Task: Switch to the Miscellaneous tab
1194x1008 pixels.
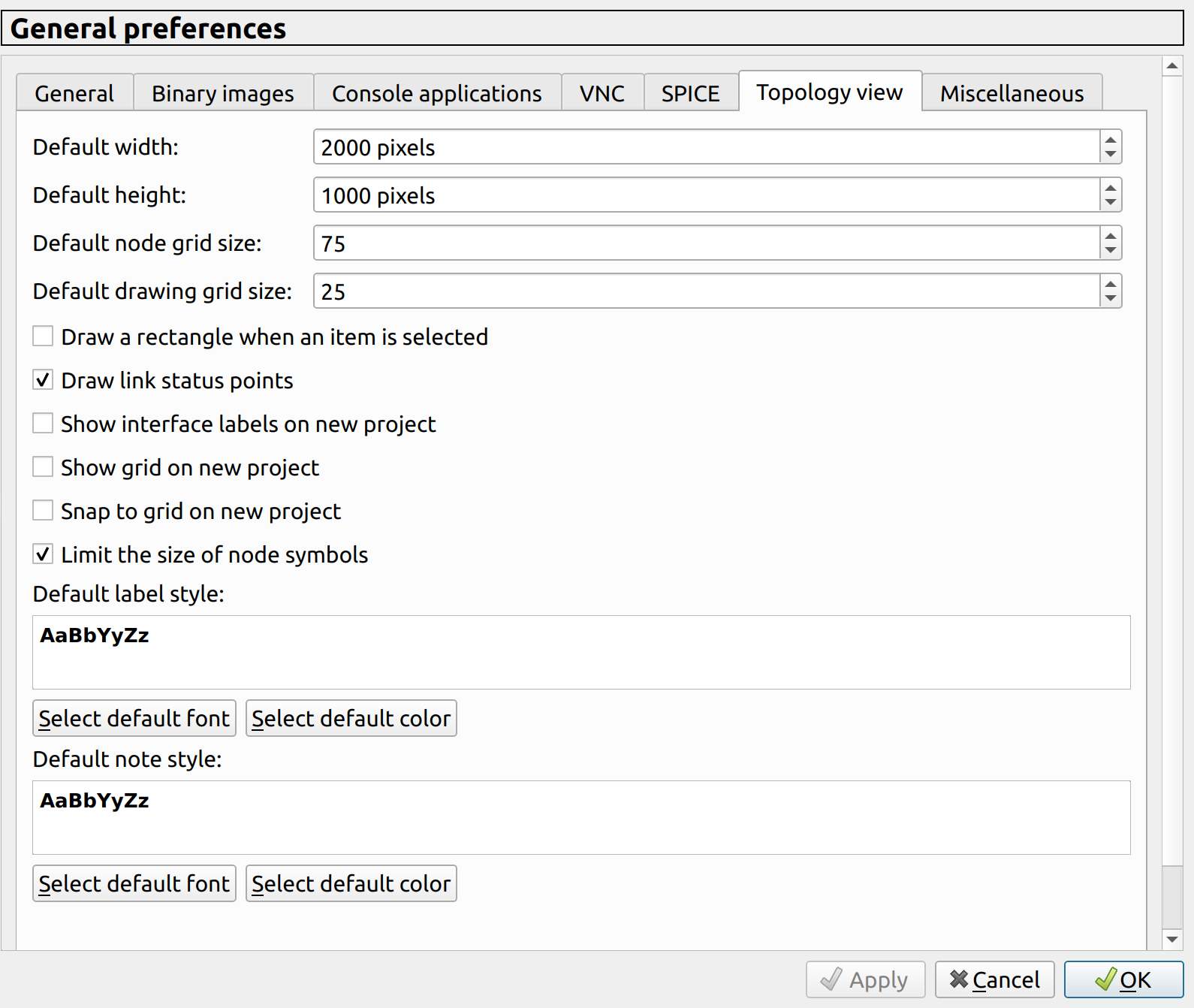Action: (x=1011, y=92)
